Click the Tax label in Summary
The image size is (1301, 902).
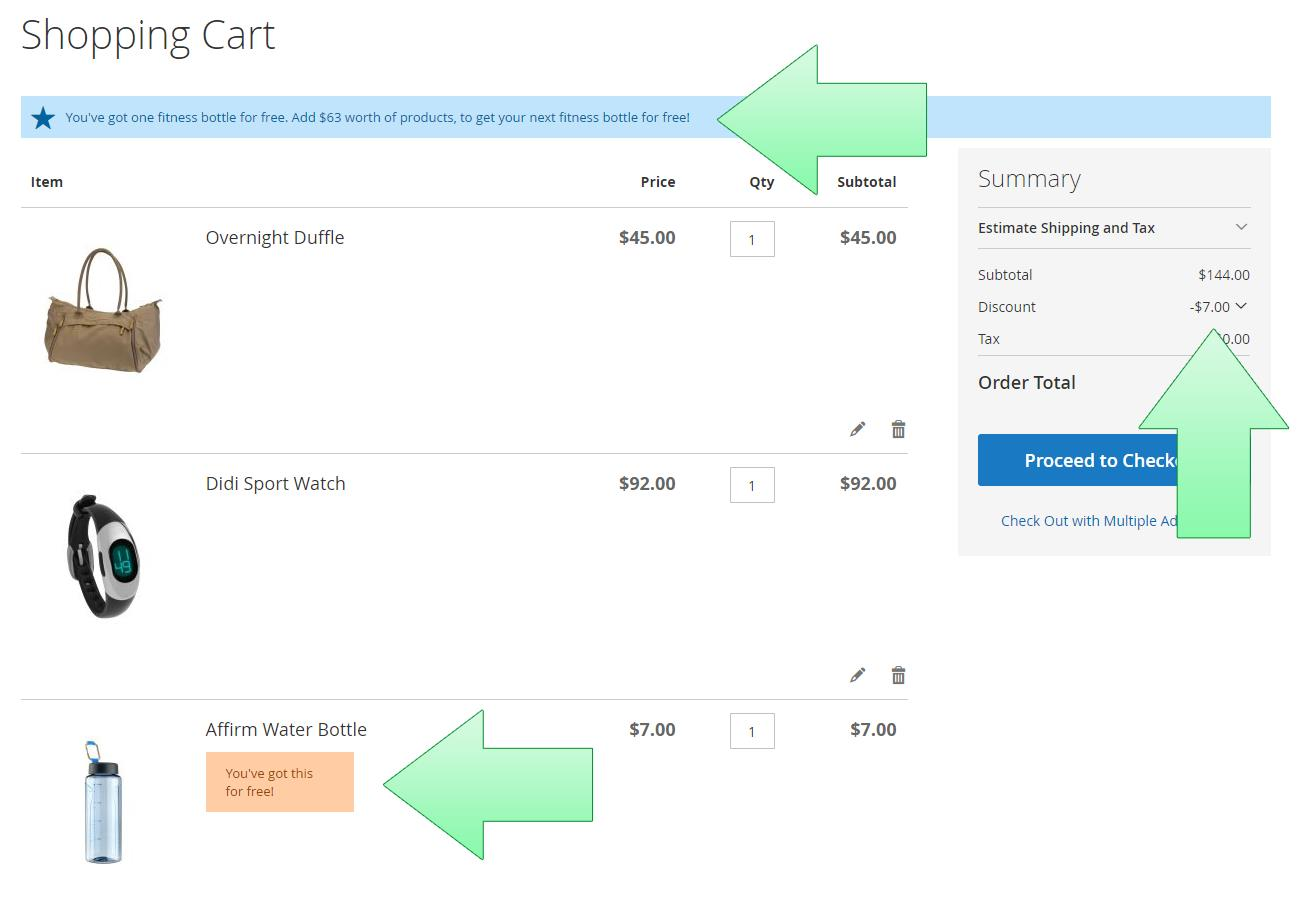point(989,339)
